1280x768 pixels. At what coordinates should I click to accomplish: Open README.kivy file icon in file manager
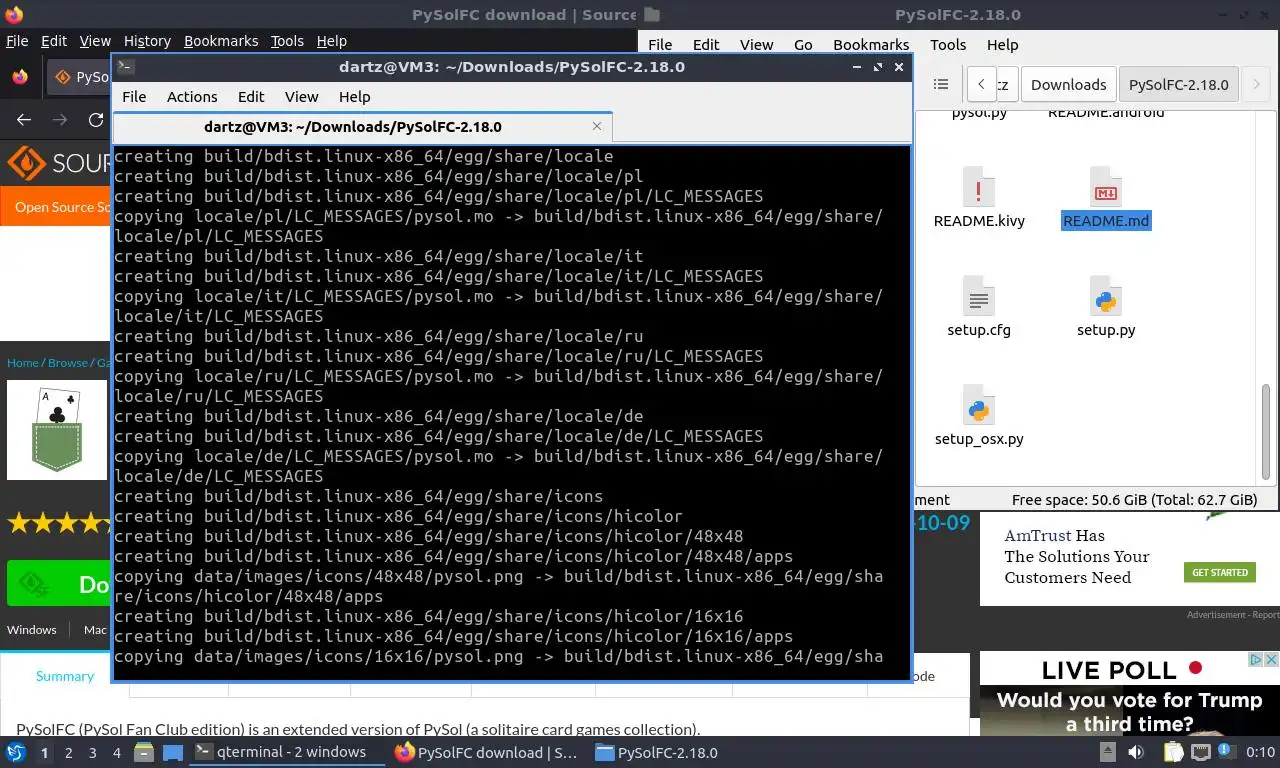tap(978, 188)
